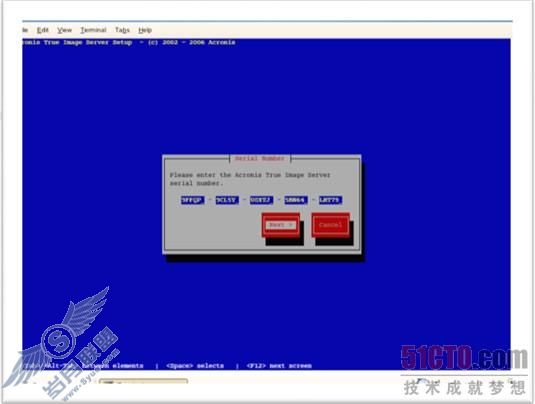Click the '<Space> selects' hint text

[195, 366]
